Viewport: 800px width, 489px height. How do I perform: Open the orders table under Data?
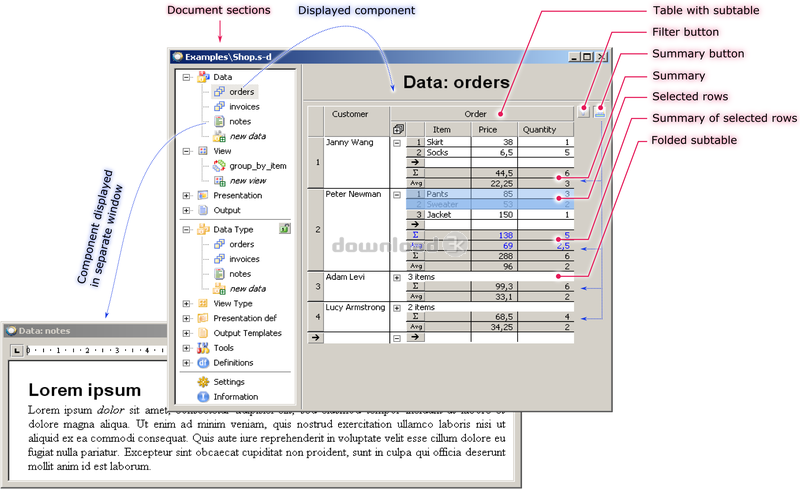pos(235,92)
